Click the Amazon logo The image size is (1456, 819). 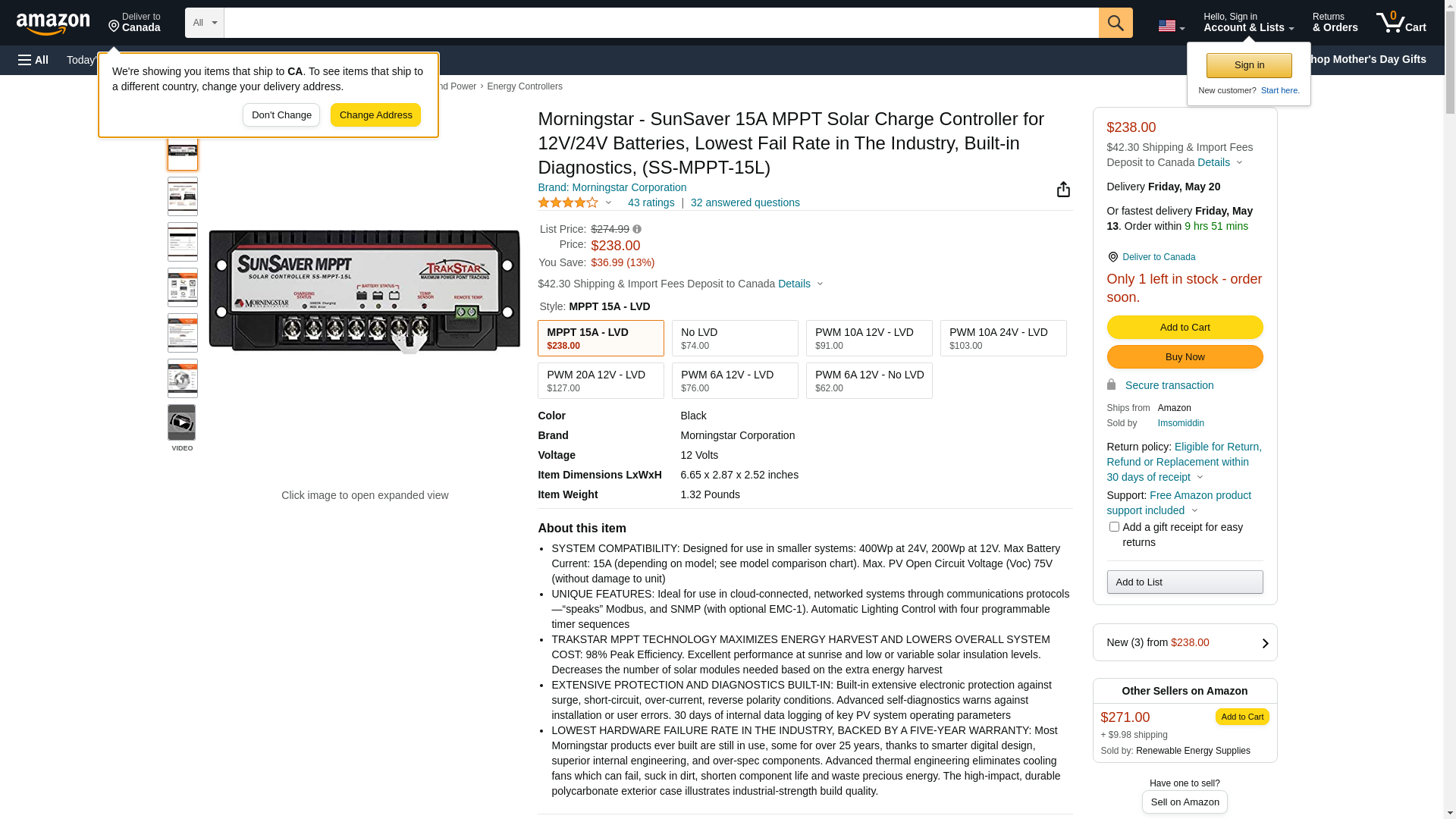click(53, 24)
